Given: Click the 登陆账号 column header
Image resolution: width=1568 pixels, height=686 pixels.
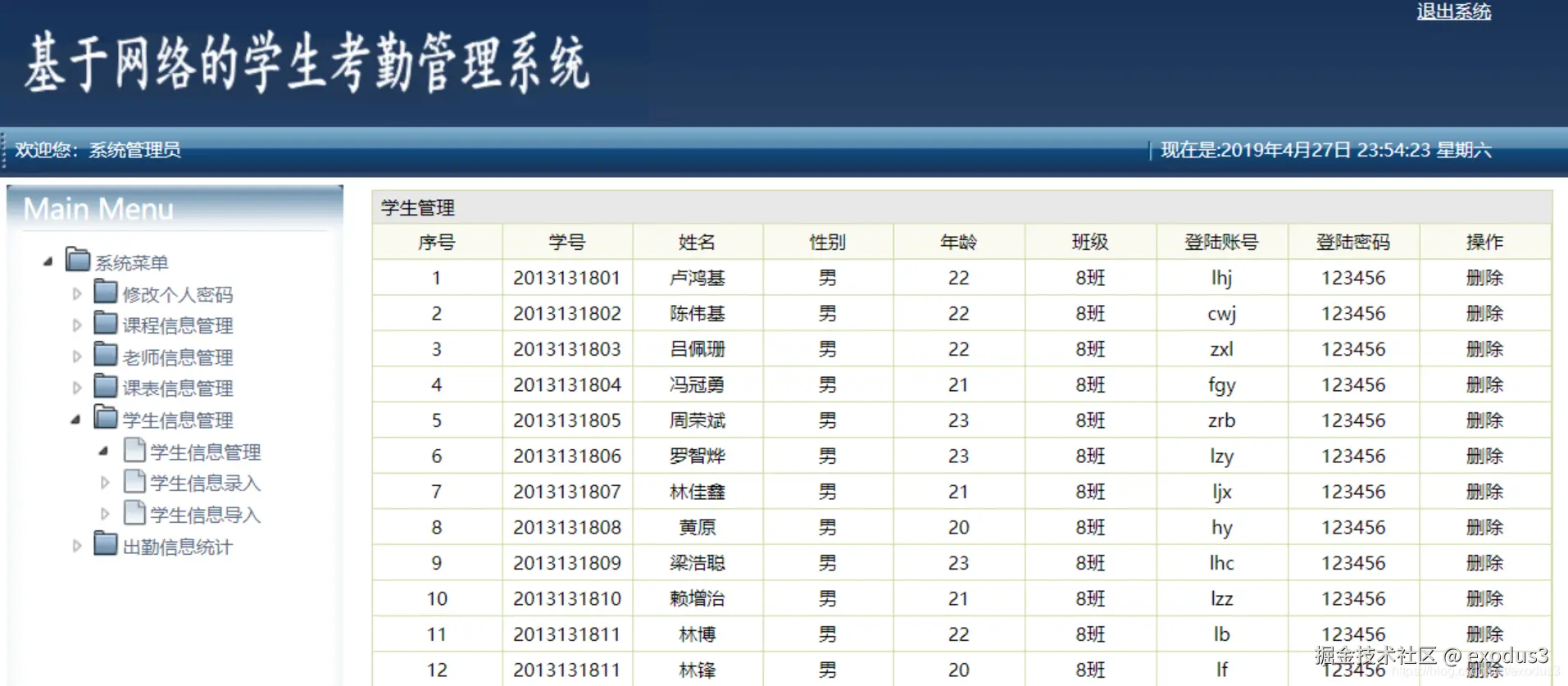Looking at the screenshot, I should (1221, 242).
